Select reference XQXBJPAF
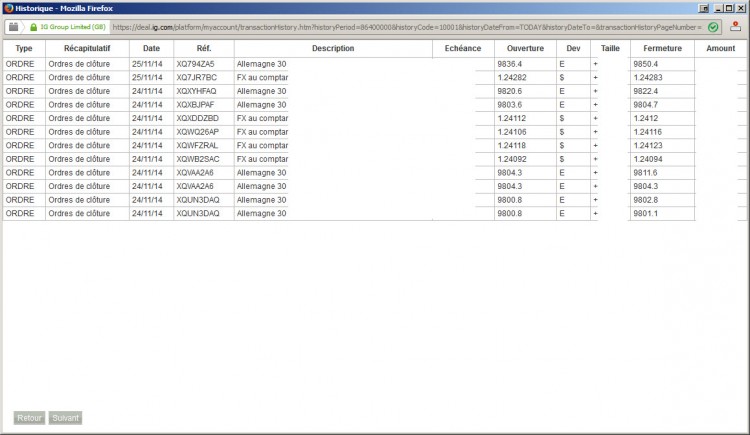The image size is (750, 435). click(x=195, y=104)
